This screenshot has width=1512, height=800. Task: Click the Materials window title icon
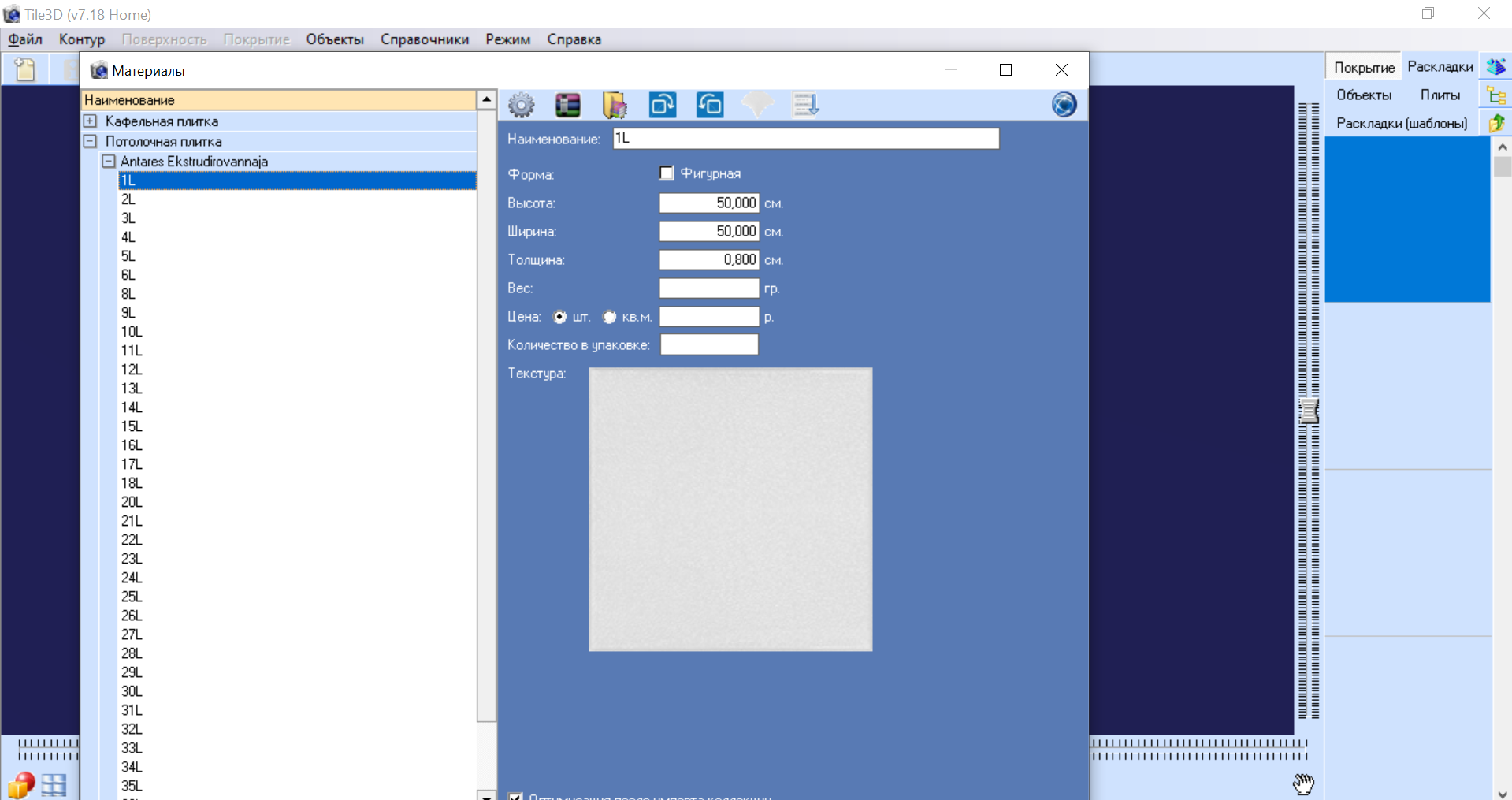click(98, 70)
